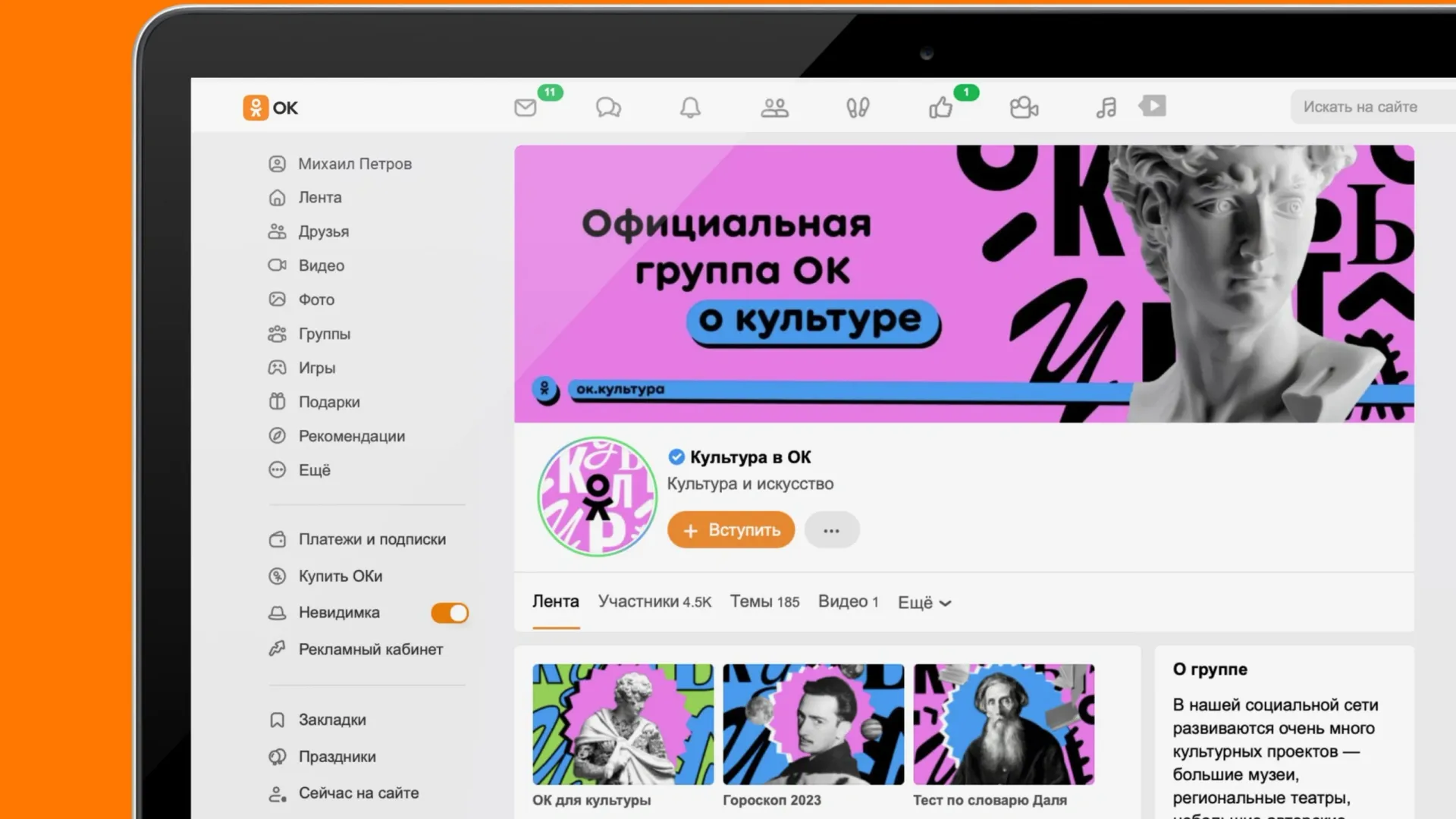Click the Платежи и подписки wallet icon
Screen dimensions: 1456x819
click(x=278, y=540)
